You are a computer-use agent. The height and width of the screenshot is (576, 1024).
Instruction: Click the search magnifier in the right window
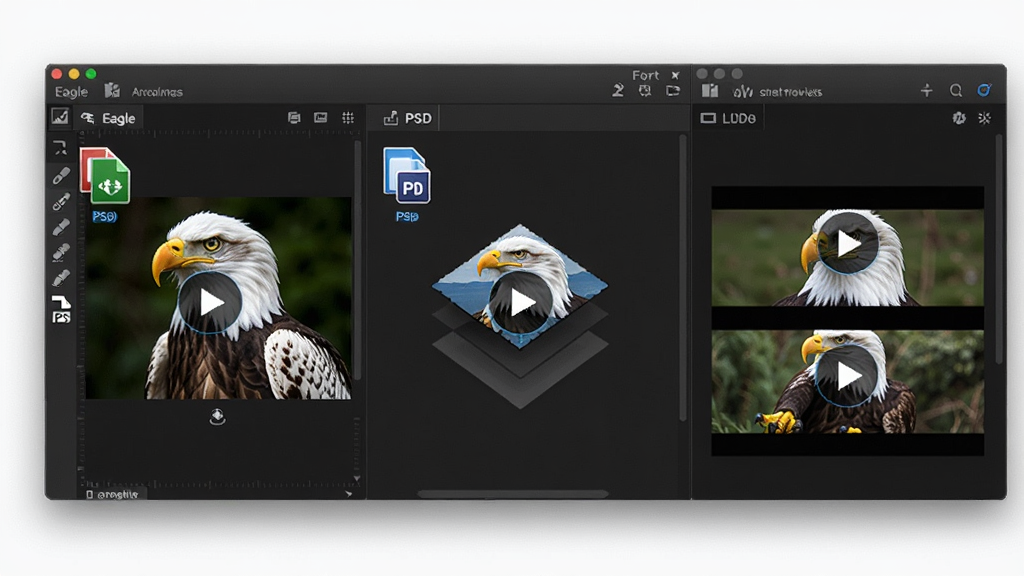tap(955, 91)
